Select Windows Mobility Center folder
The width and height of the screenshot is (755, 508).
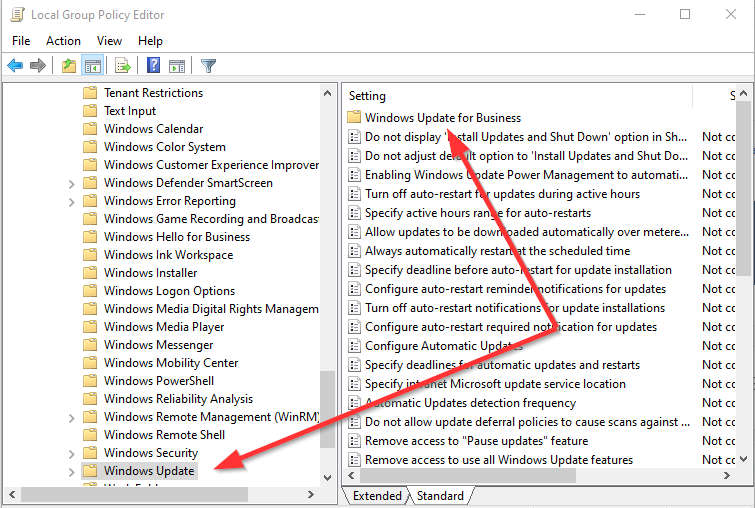(x=170, y=363)
